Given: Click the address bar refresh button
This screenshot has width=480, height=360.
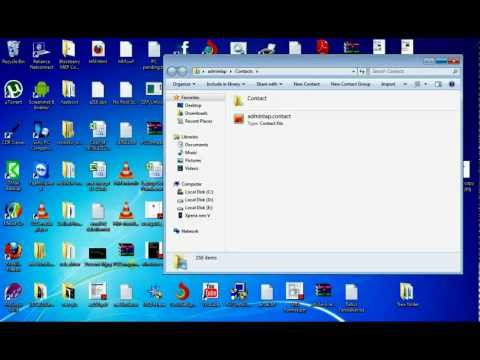Looking at the screenshot, I should pyautogui.click(x=362, y=71).
